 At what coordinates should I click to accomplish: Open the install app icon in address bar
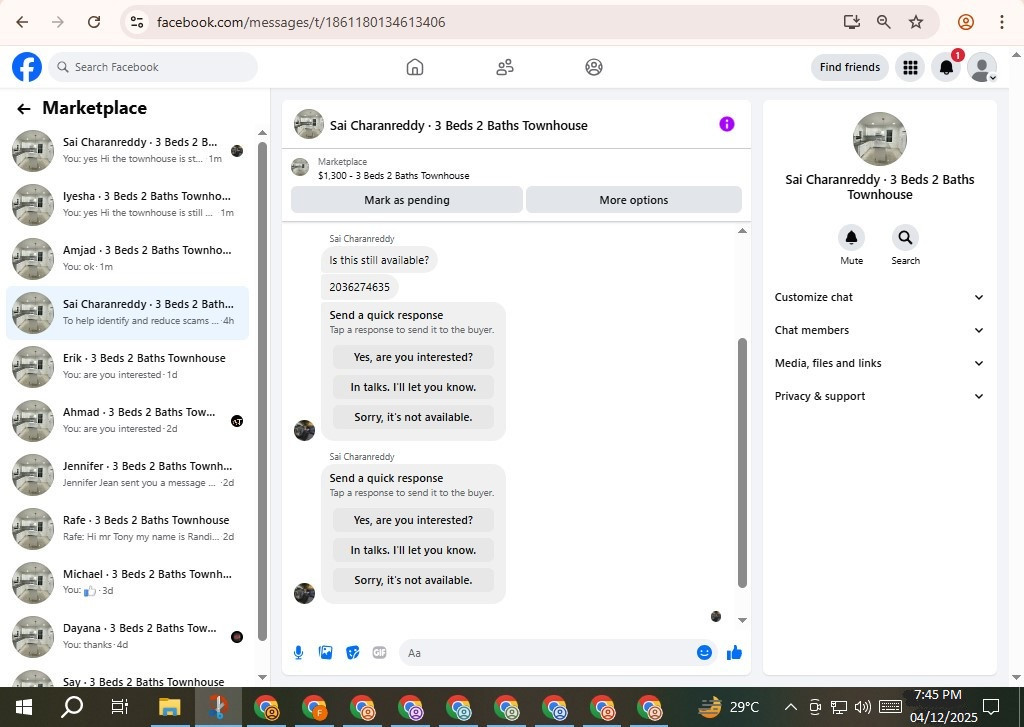[852, 22]
